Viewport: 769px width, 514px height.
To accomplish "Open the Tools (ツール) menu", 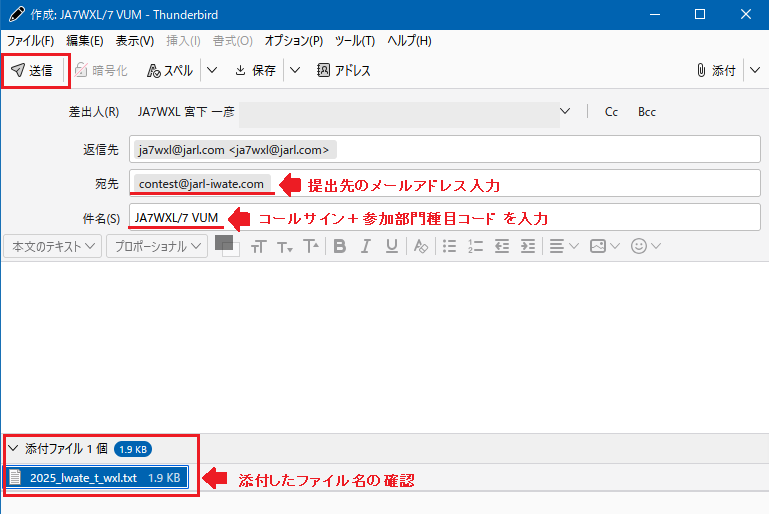I will [x=355, y=41].
